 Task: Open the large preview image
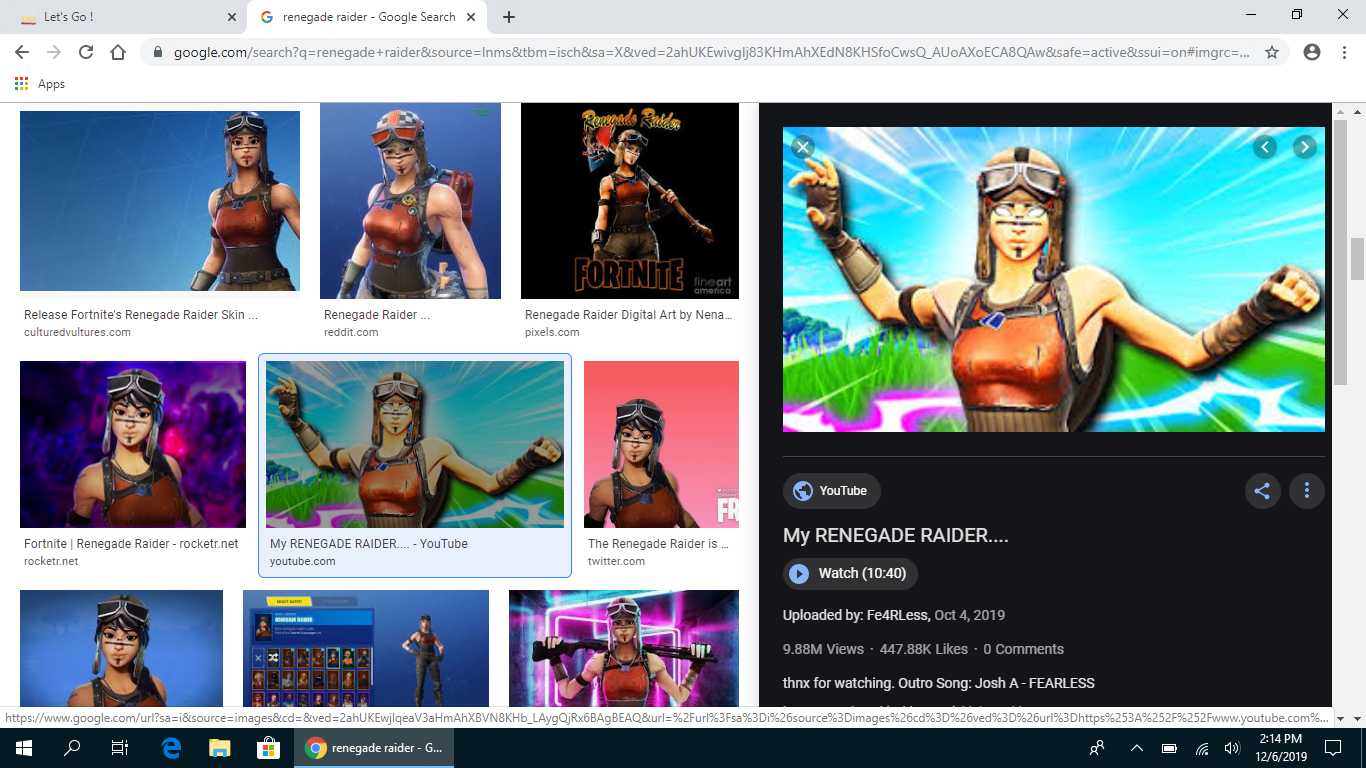tap(1054, 279)
